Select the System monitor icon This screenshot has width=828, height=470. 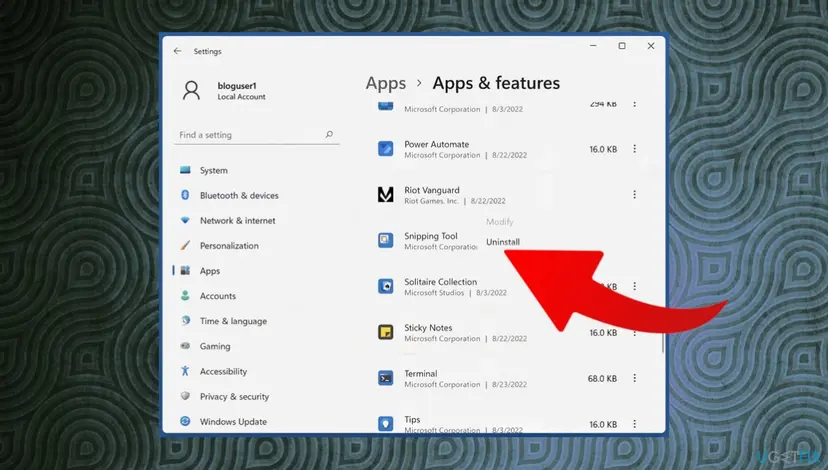coord(185,170)
